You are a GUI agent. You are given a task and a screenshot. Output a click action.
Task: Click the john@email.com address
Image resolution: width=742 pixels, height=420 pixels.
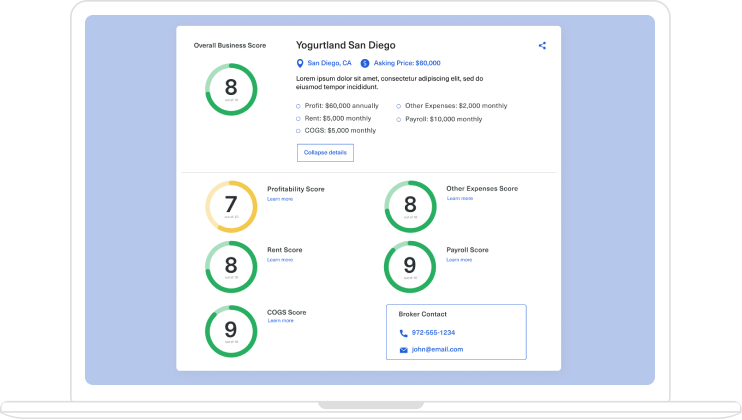(x=437, y=350)
